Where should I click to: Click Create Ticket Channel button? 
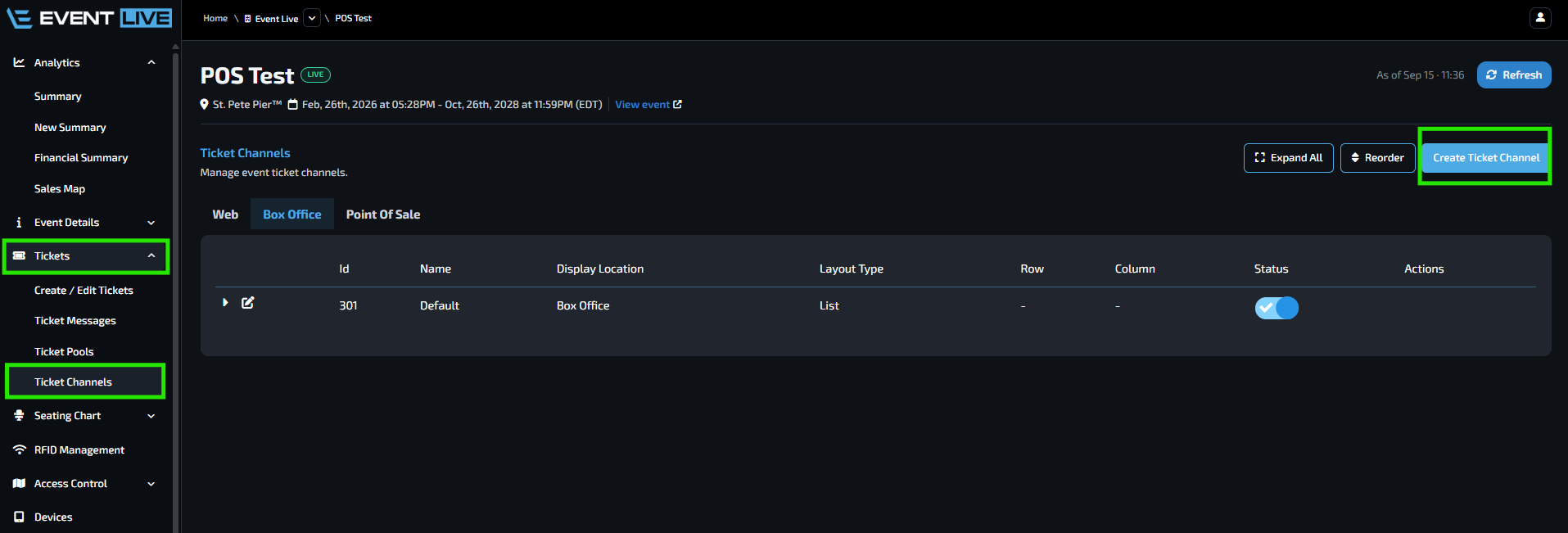coord(1486,158)
